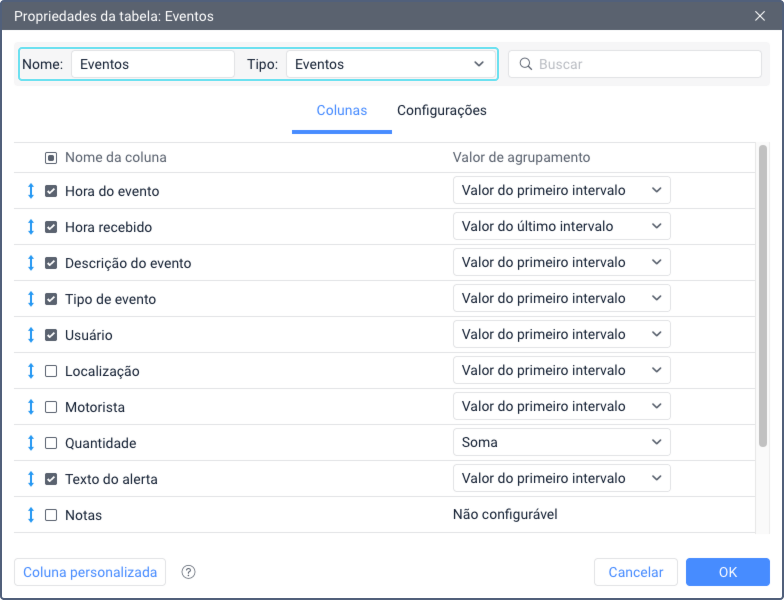Enable the Motorista column checkbox
Screen dimensions: 784x600
coord(51,407)
